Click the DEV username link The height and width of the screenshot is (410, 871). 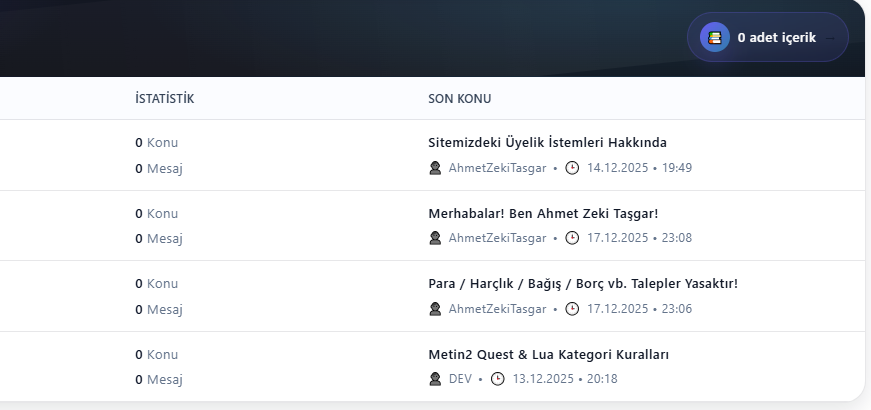point(460,379)
